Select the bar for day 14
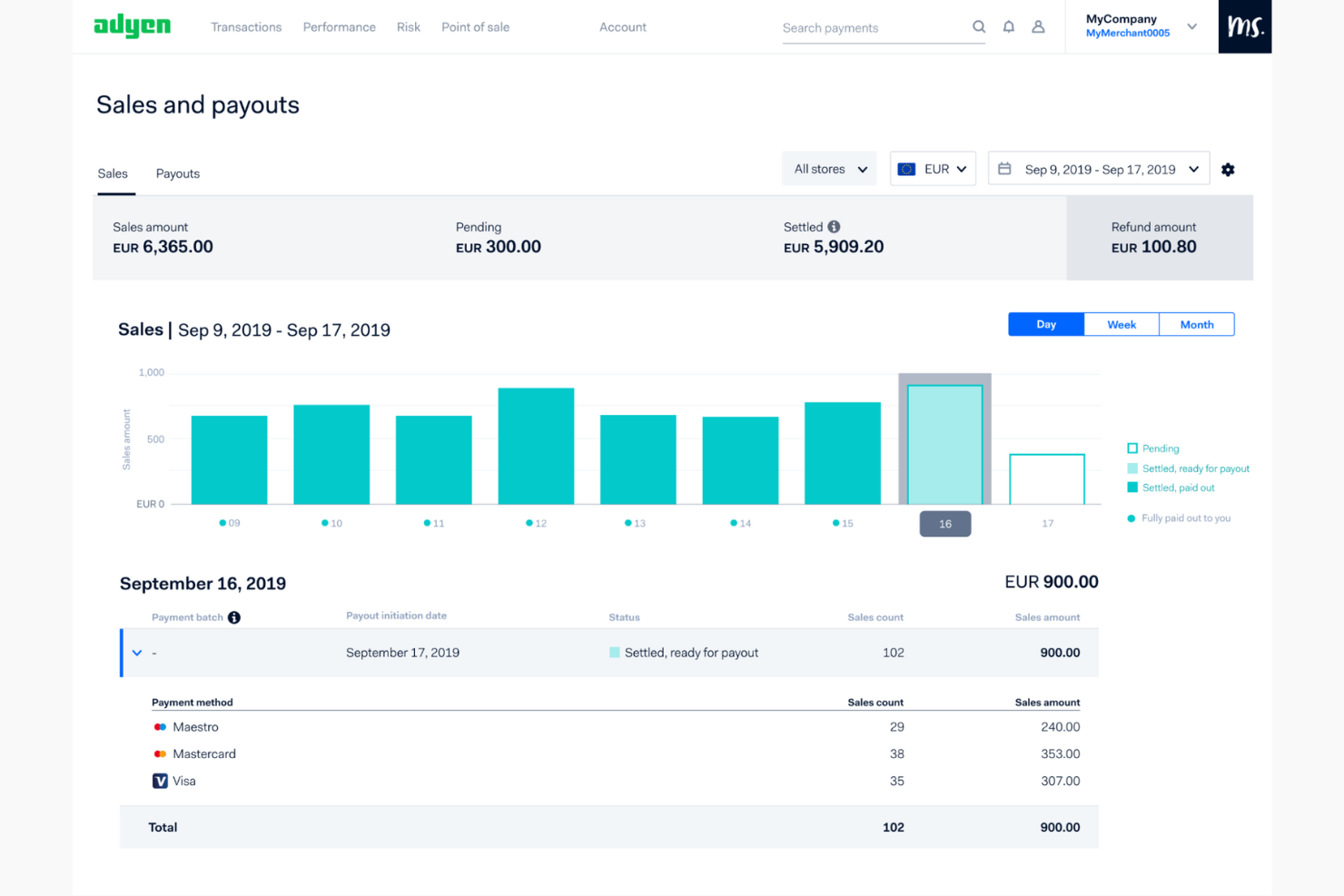The image size is (1344, 896). (x=740, y=460)
